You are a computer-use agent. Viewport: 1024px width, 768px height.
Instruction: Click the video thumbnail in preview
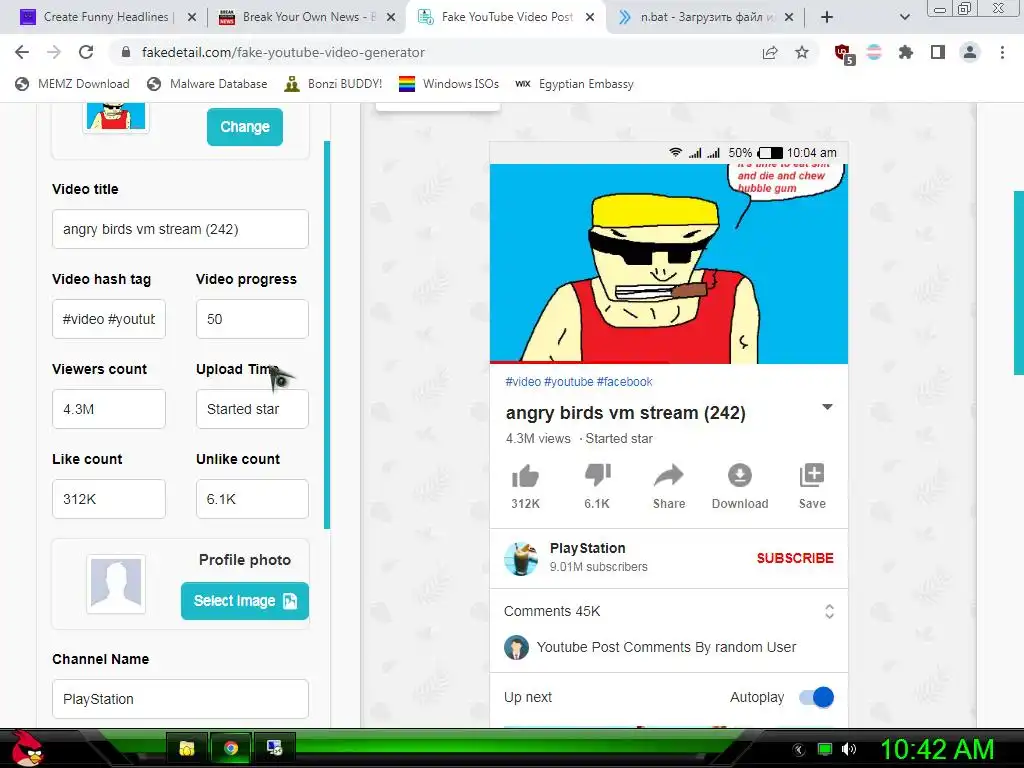click(x=669, y=263)
